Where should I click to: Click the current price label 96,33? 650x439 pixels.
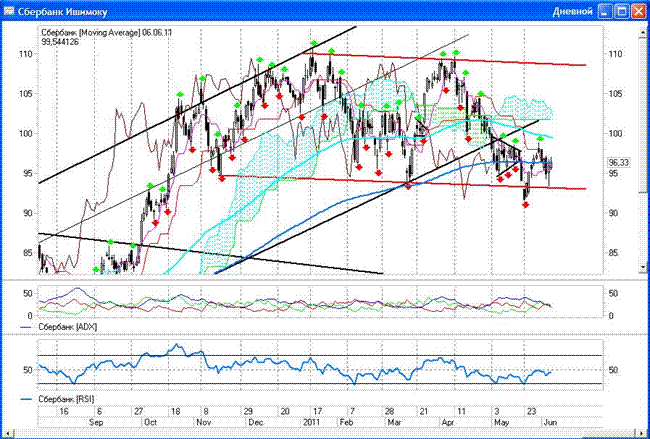(619, 163)
